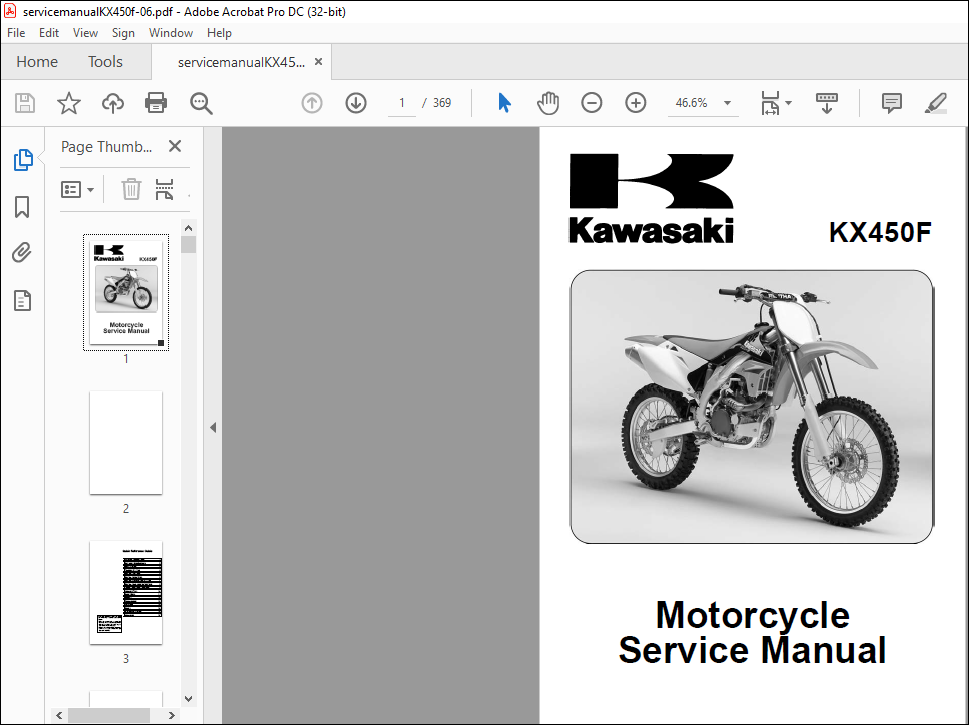Add a comment with speech bubble icon

(x=891, y=103)
